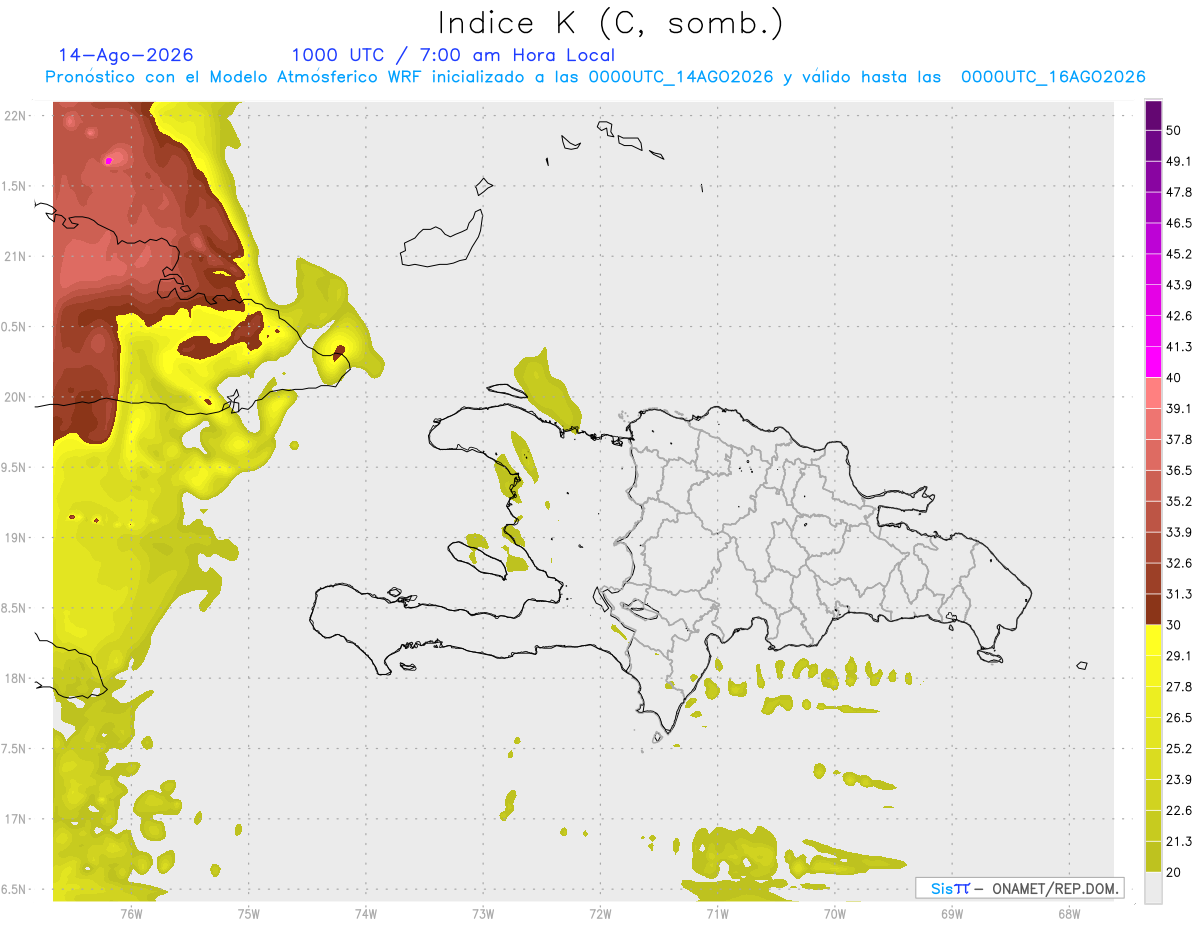Click the colorbar value 41.3
This screenshot has height=927, width=1200.
tap(1179, 347)
